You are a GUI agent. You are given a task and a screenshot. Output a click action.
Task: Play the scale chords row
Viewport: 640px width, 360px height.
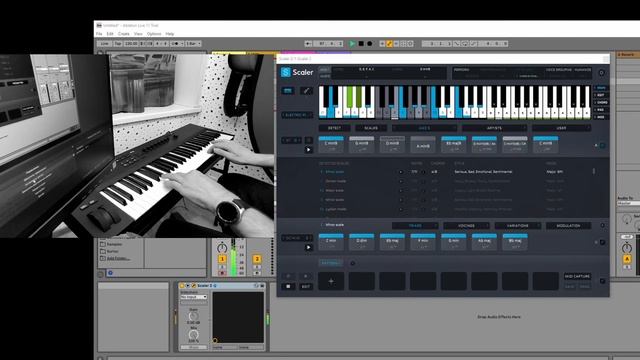click(x=309, y=247)
